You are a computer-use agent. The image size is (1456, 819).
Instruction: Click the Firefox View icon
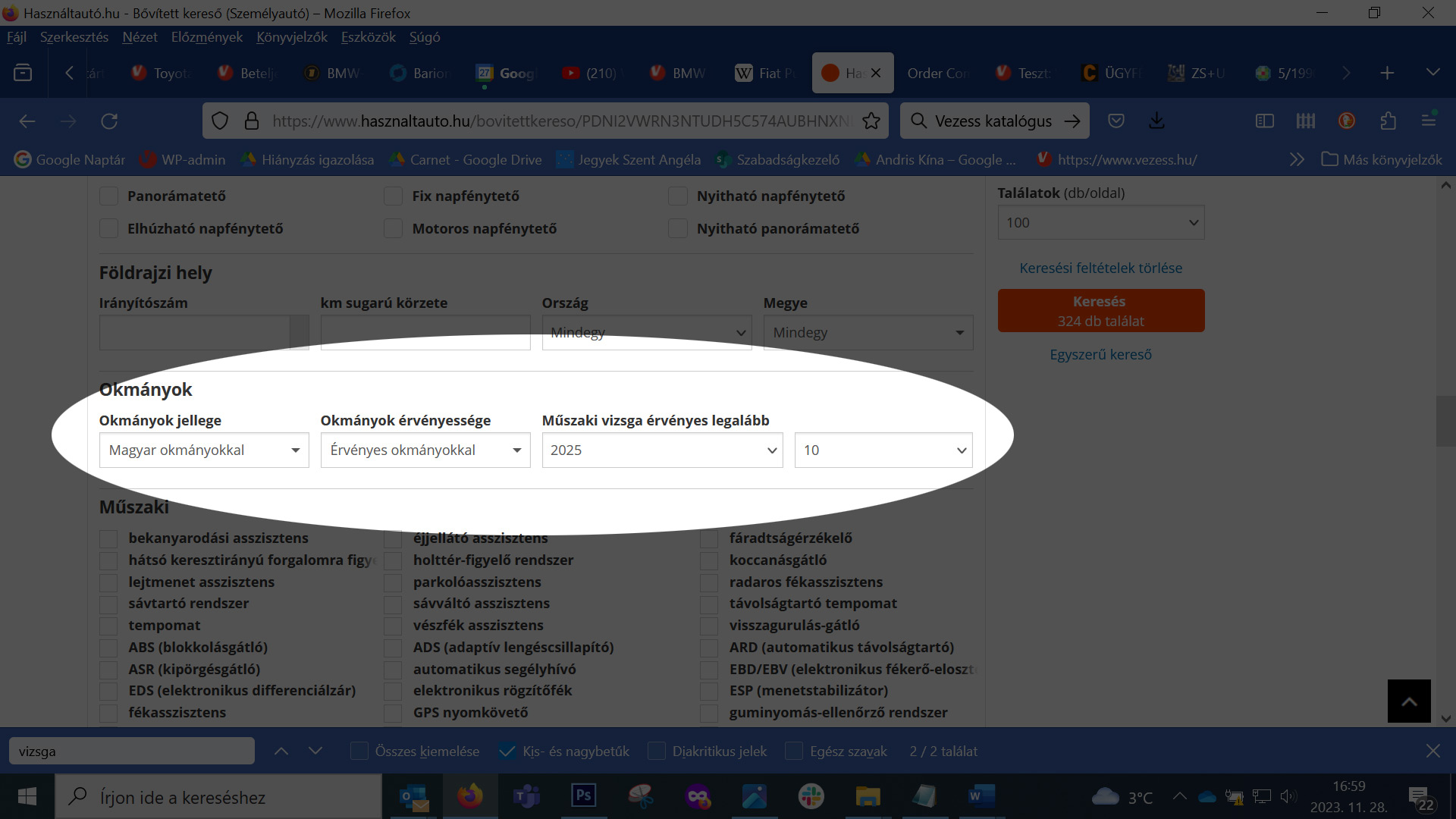point(23,73)
